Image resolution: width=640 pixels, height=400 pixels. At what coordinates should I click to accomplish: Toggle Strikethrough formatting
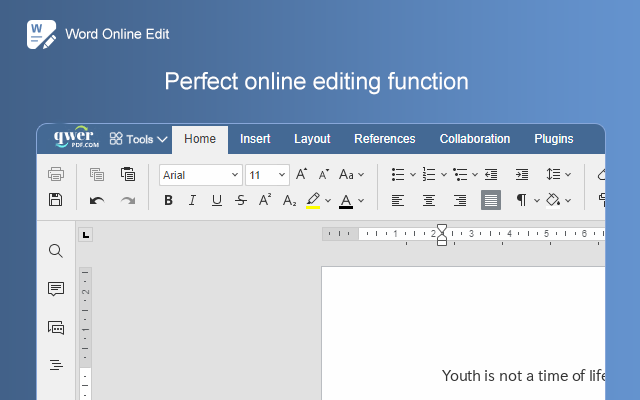tap(241, 200)
